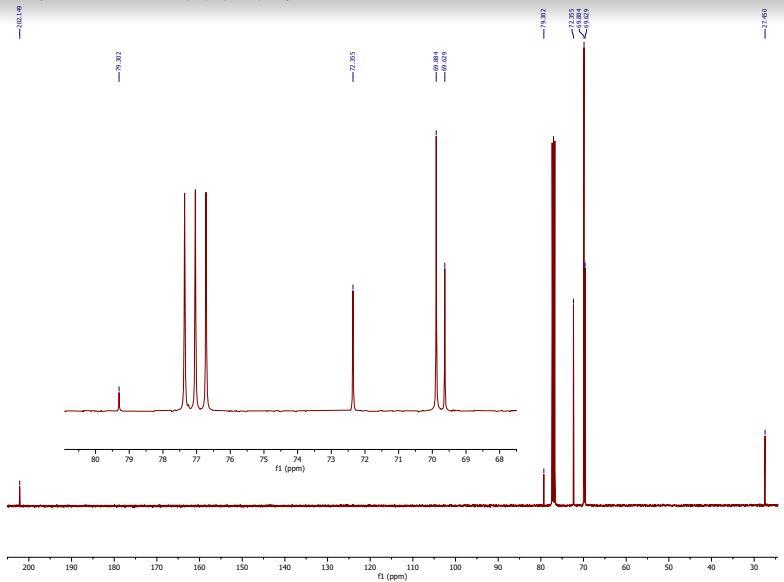Select the 202.149 peak label at the top
This screenshot has width=784, height=582.
(x=20, y=16)
